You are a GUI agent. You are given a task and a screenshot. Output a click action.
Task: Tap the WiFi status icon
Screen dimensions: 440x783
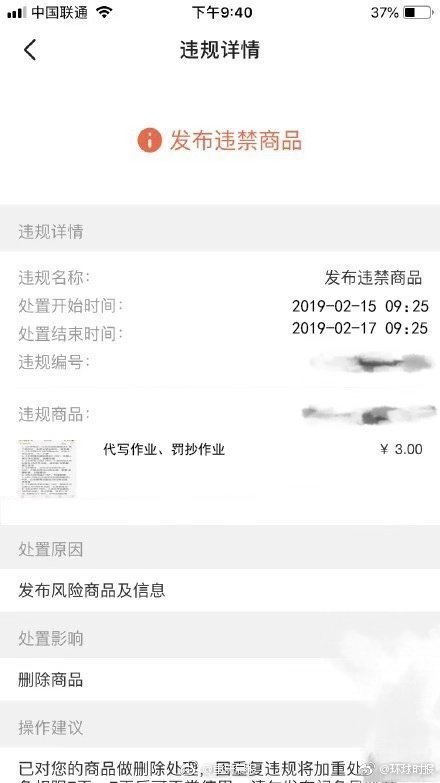(x=104, y=12)
